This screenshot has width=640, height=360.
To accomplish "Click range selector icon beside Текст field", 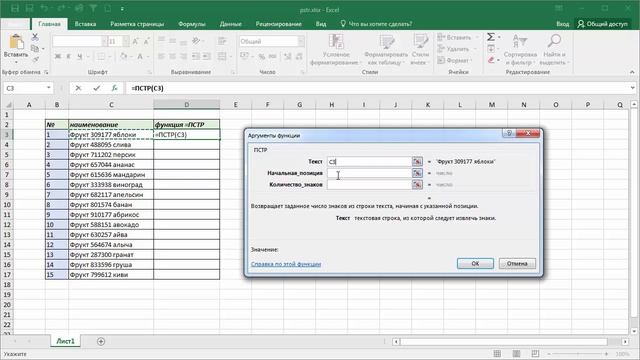I will coord(417,162).
